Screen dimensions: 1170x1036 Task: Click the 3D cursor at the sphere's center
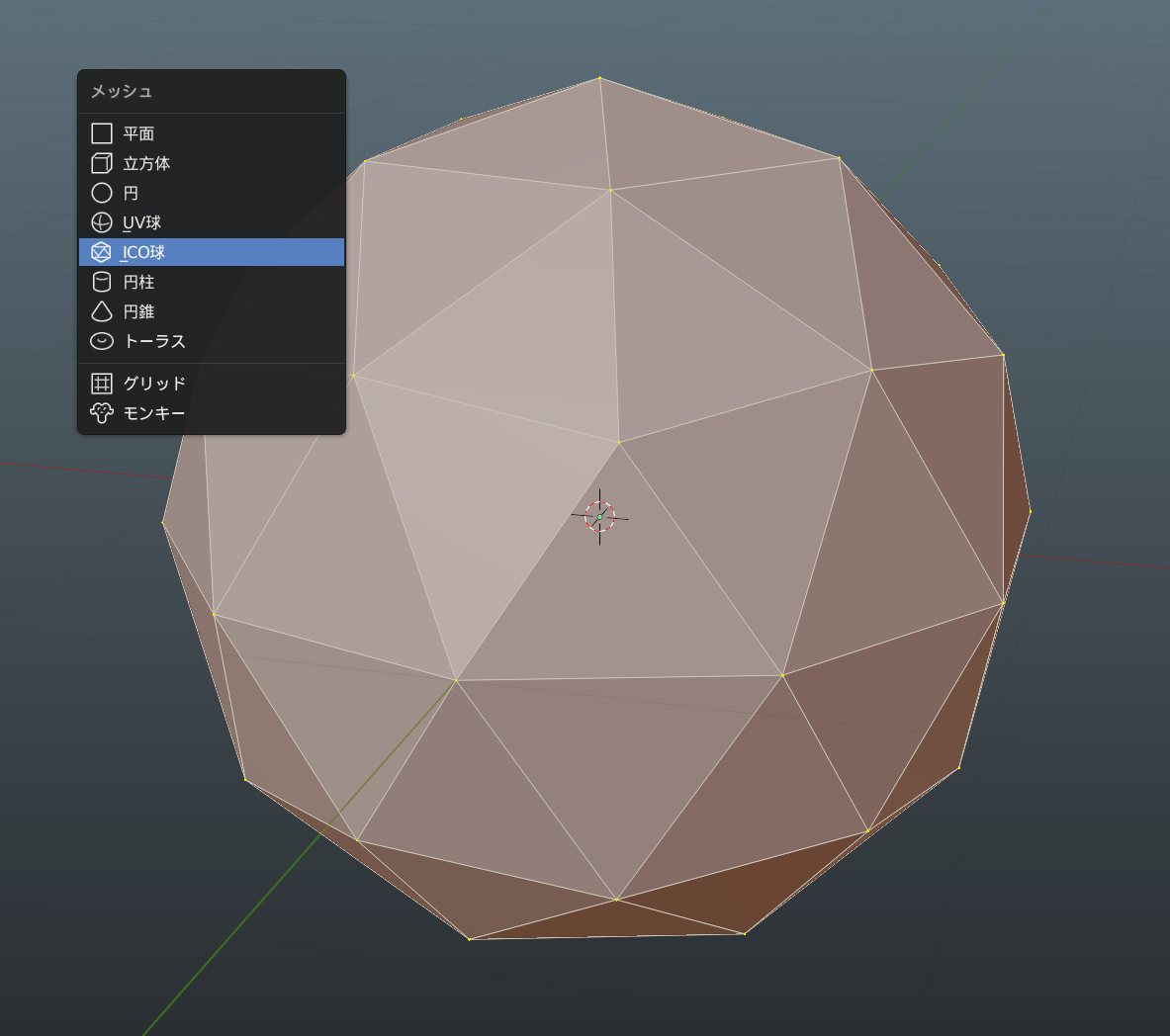(600, 516)
